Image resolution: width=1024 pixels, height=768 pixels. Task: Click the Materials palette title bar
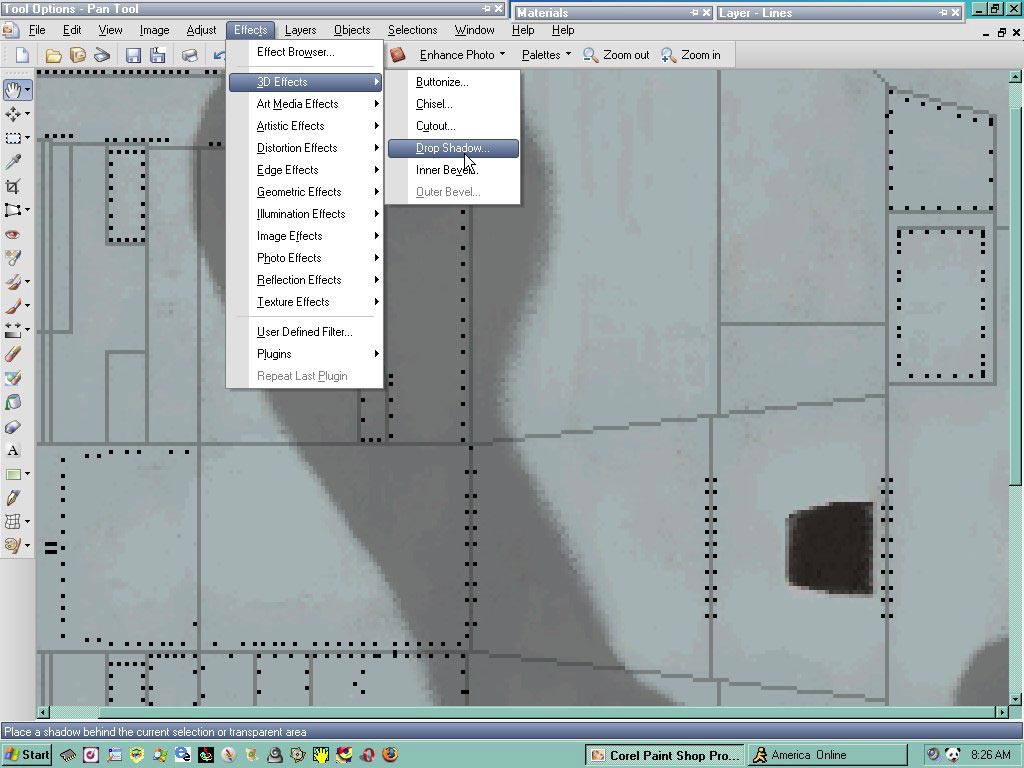click(x=613, y=12)
